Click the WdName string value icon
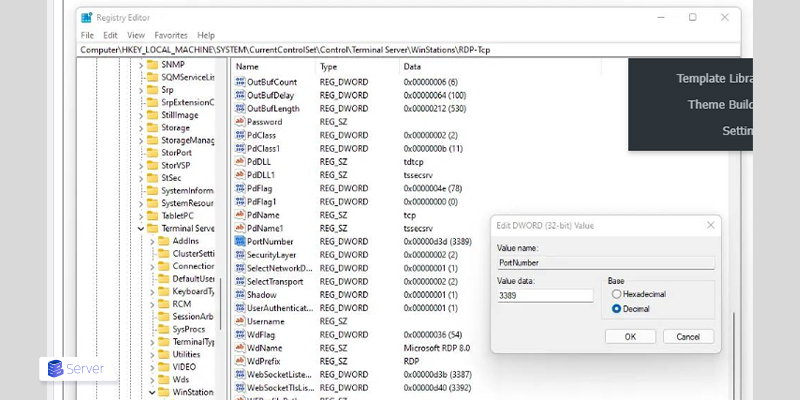The image size is (800, 400). (x=240, y=348)
